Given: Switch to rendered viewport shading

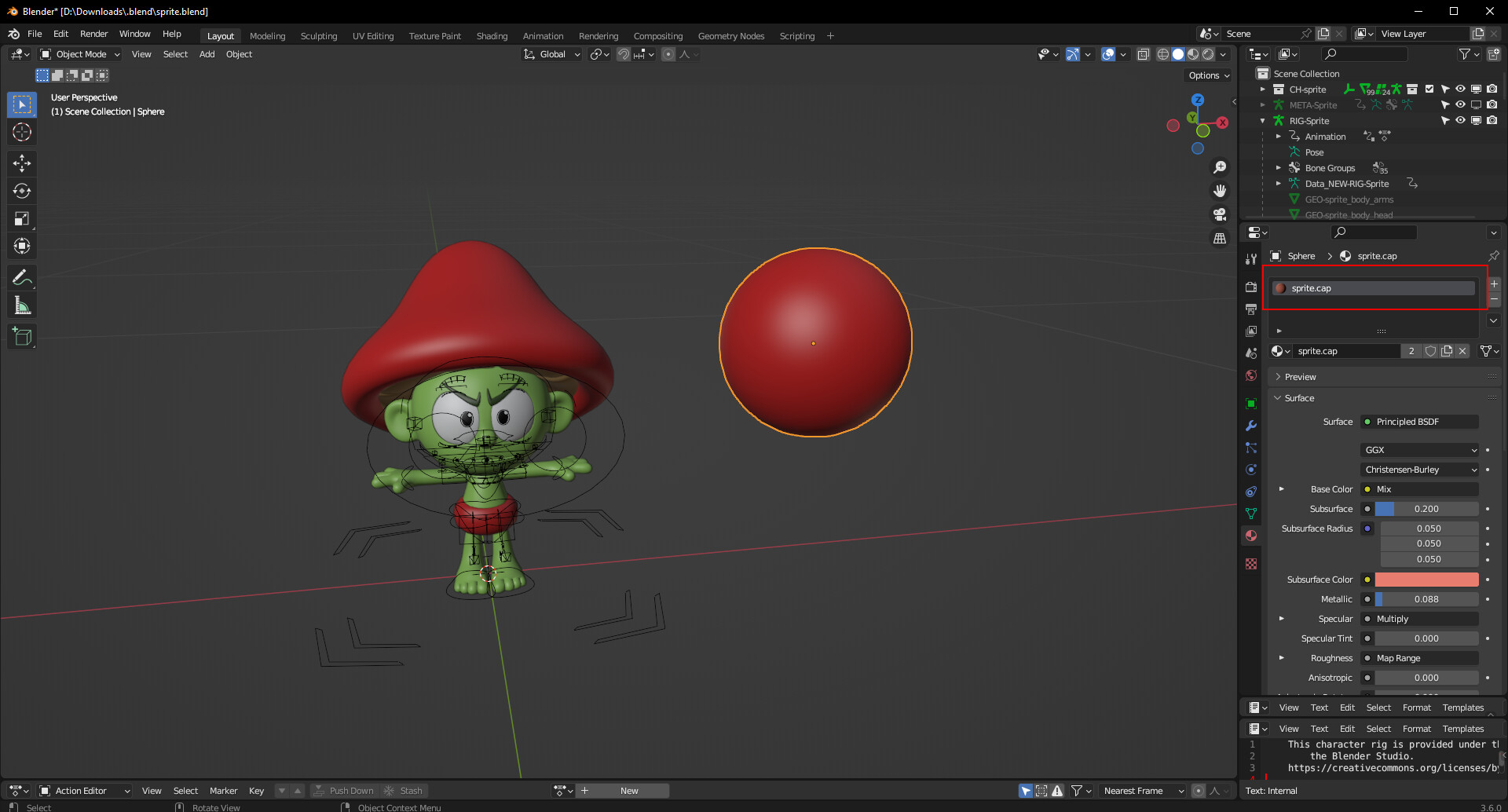Looking at the screenshot, I should [1208, 54].
